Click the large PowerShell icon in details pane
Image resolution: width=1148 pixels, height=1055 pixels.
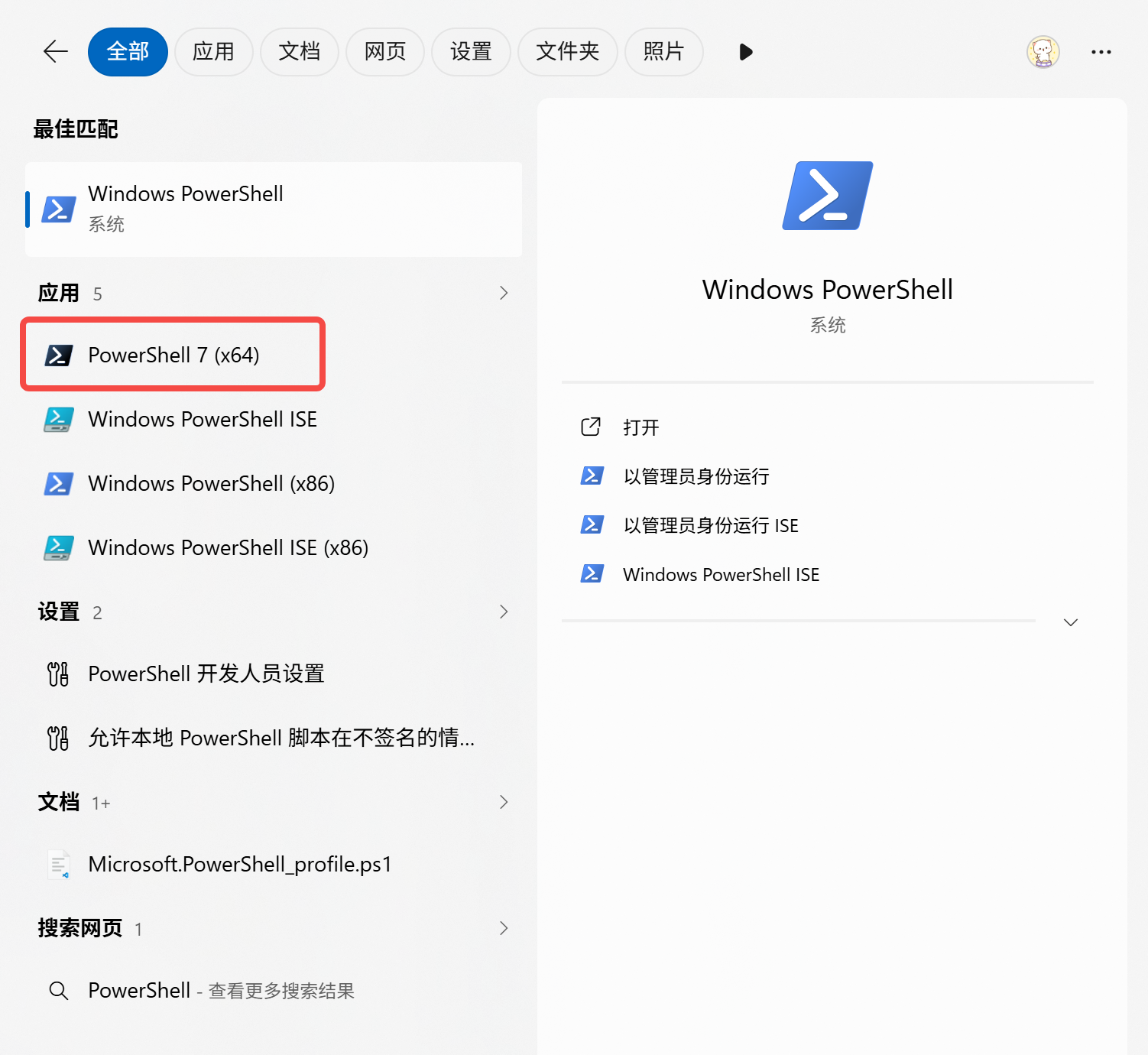click(x=828, y=196)
